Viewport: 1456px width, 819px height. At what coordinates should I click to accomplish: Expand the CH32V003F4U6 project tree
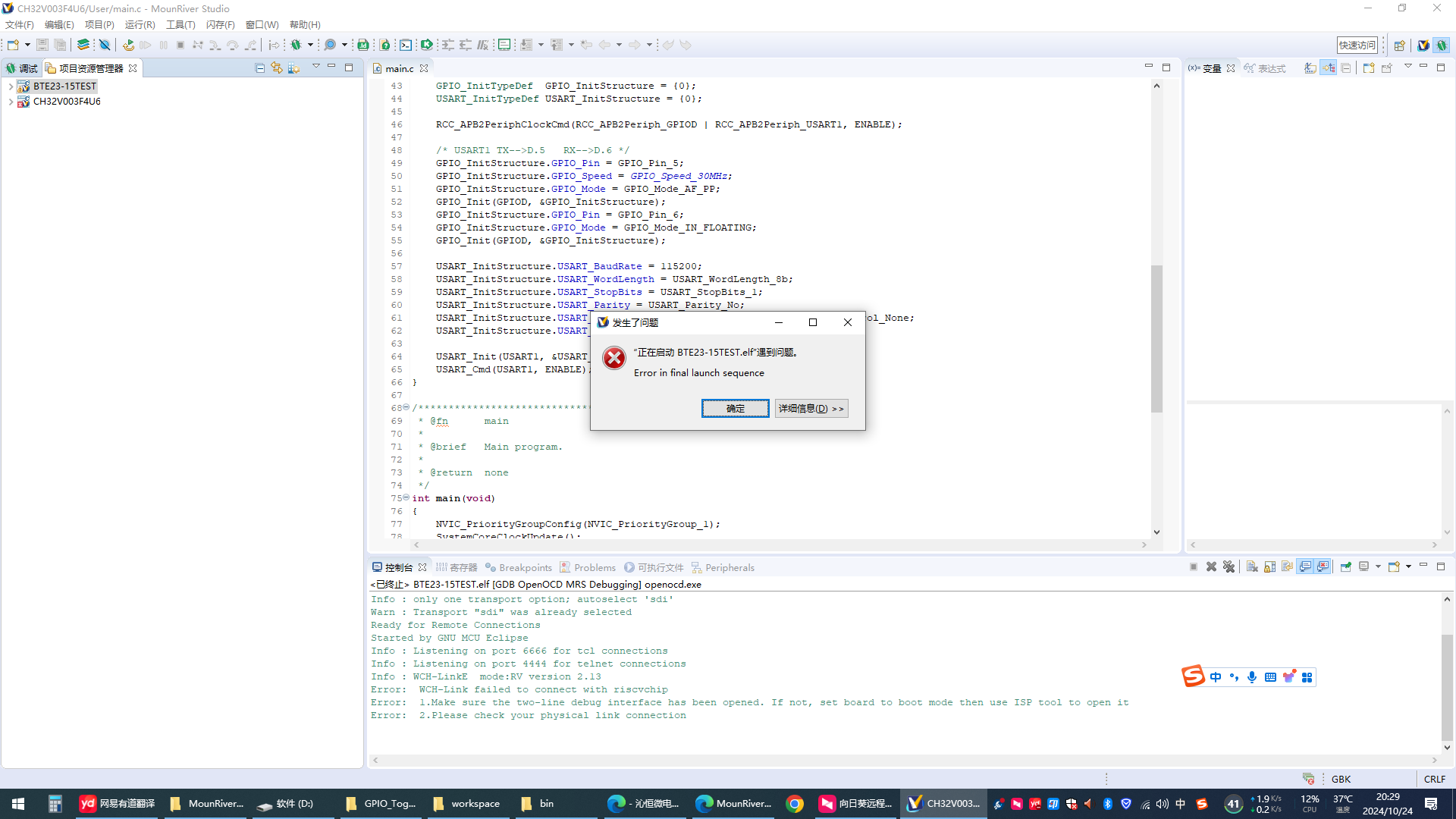pos(11,102)
